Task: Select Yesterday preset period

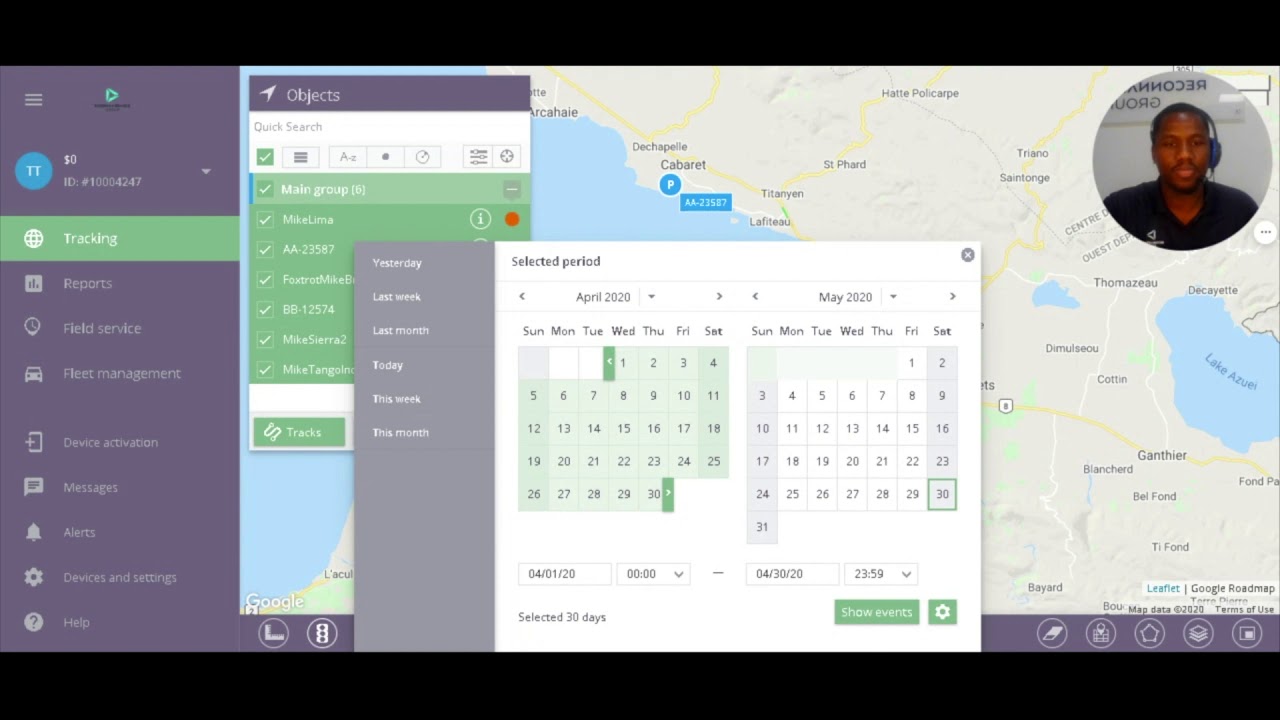Action: [397, 263]
